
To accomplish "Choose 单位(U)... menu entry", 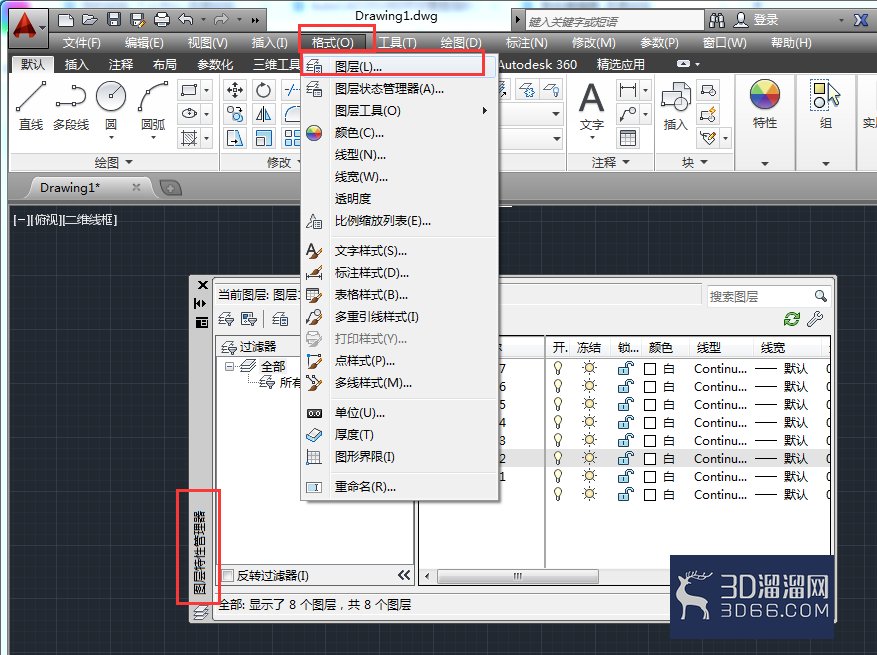I will point(399,413).
